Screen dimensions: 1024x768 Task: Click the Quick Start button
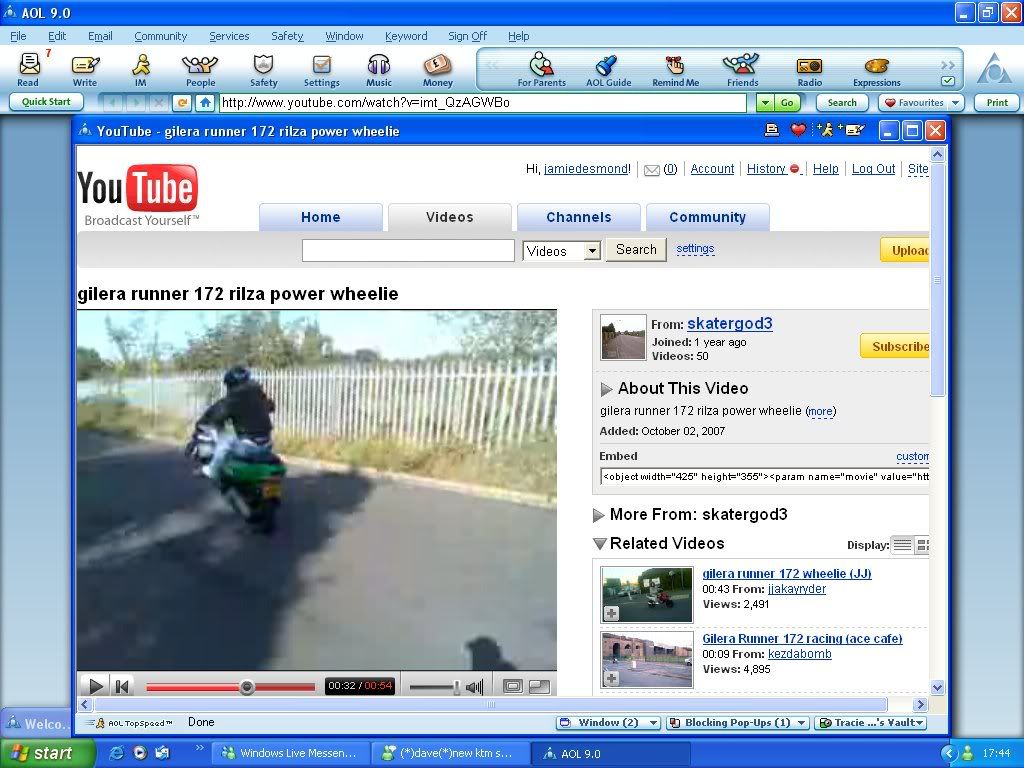[x=46, y=102]
